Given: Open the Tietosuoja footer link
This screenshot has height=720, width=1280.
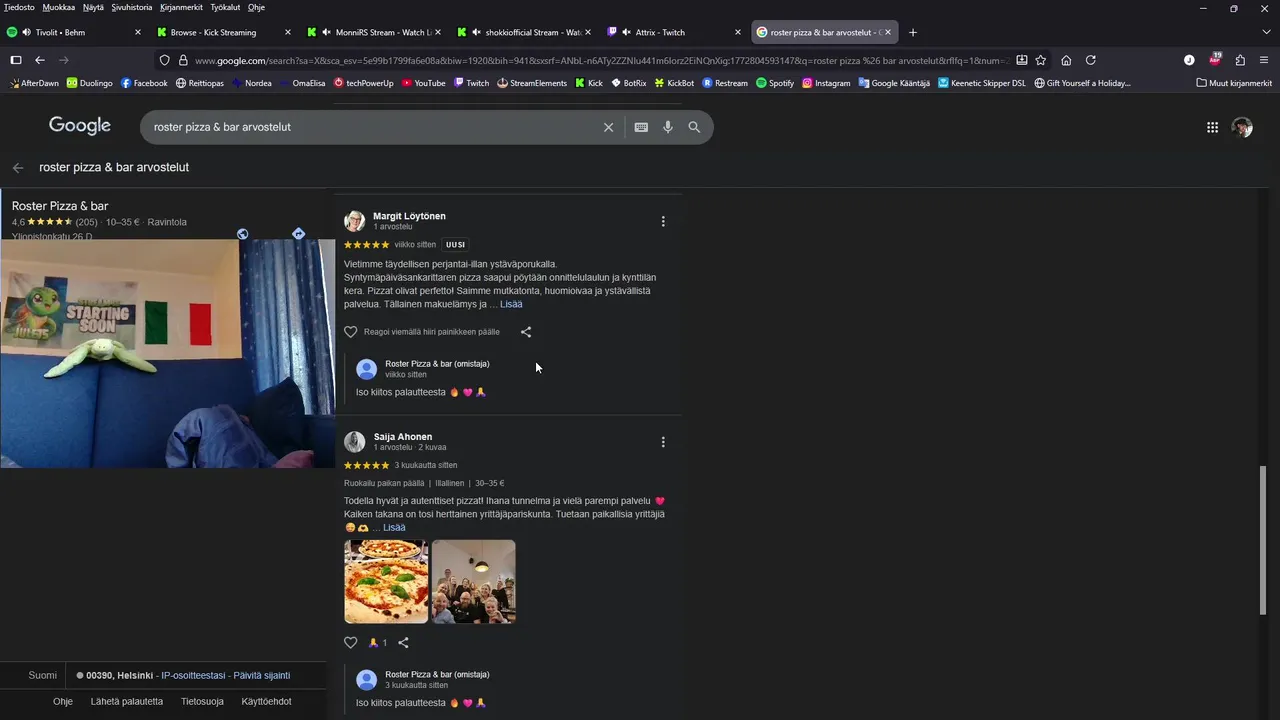Looking at the screenshot, I should coord(202,701).
